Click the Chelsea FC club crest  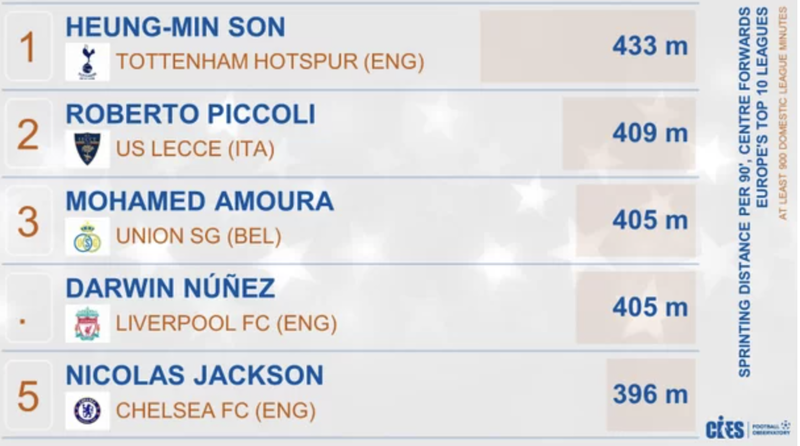[x=87, y=411]
